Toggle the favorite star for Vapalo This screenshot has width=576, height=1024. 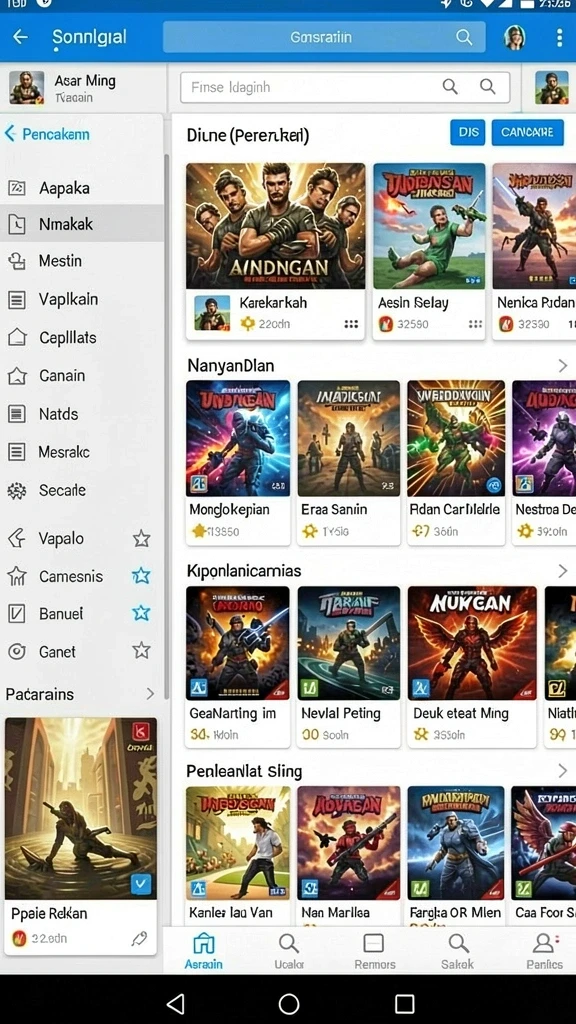tap(141, 539)
